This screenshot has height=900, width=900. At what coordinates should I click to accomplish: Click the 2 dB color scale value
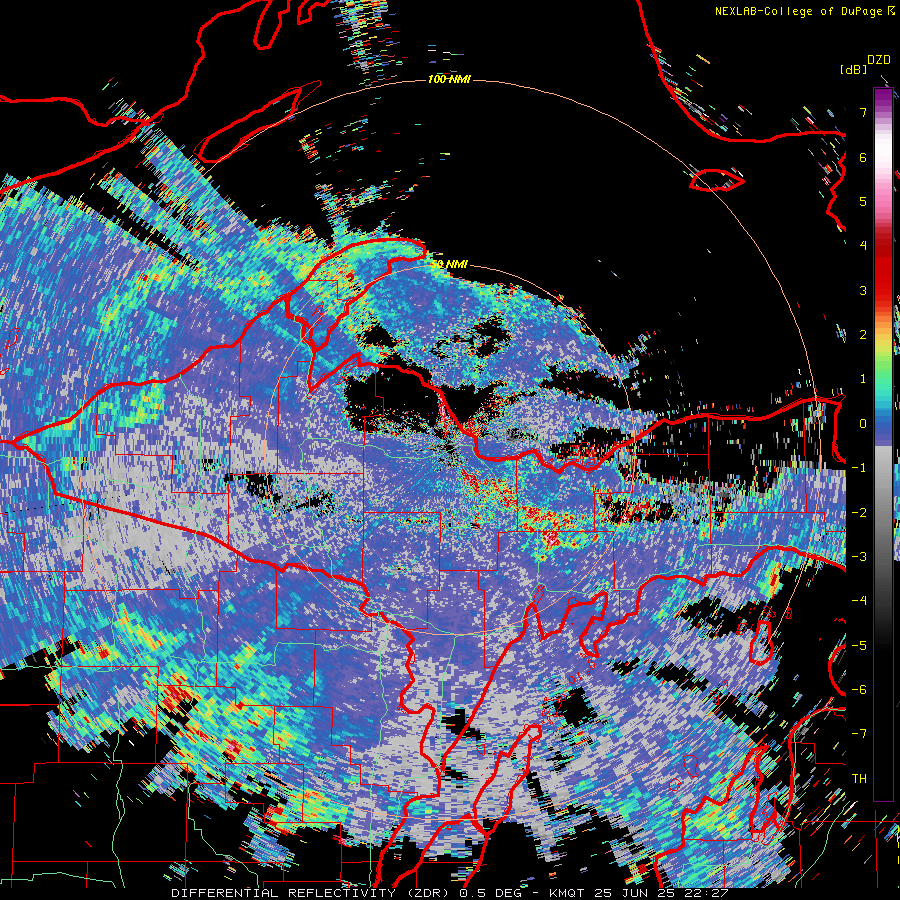coord(863,335)
